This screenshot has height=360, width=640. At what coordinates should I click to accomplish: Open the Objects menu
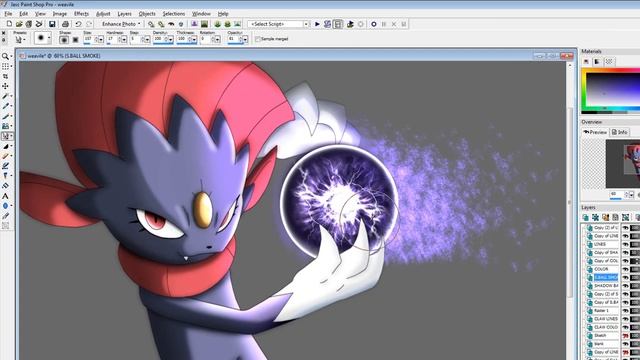tap(147, 13)
